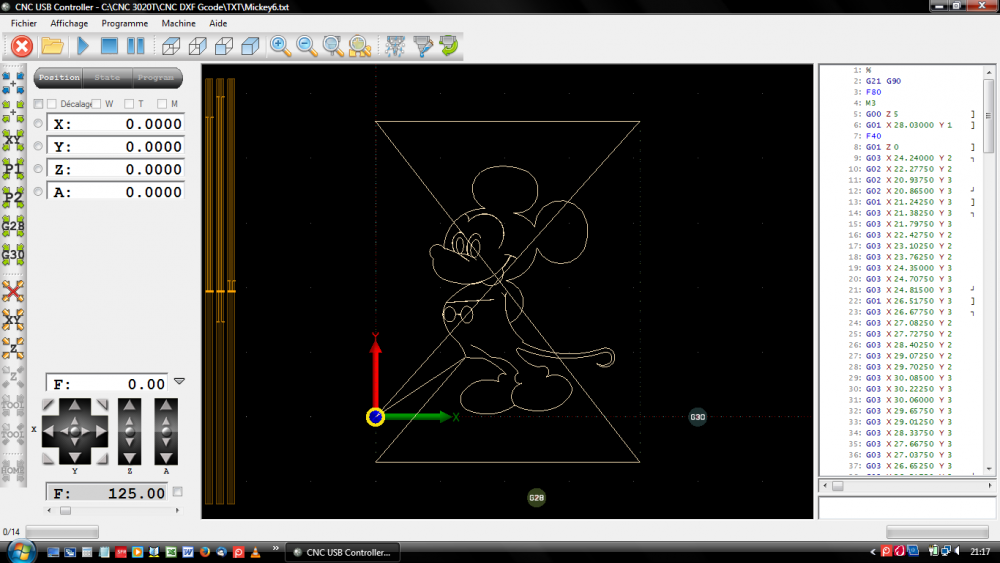Select the A axis radio button
Image resolution: width=1000 pixels, height=563 pixels.
click(x=38, y=192)
